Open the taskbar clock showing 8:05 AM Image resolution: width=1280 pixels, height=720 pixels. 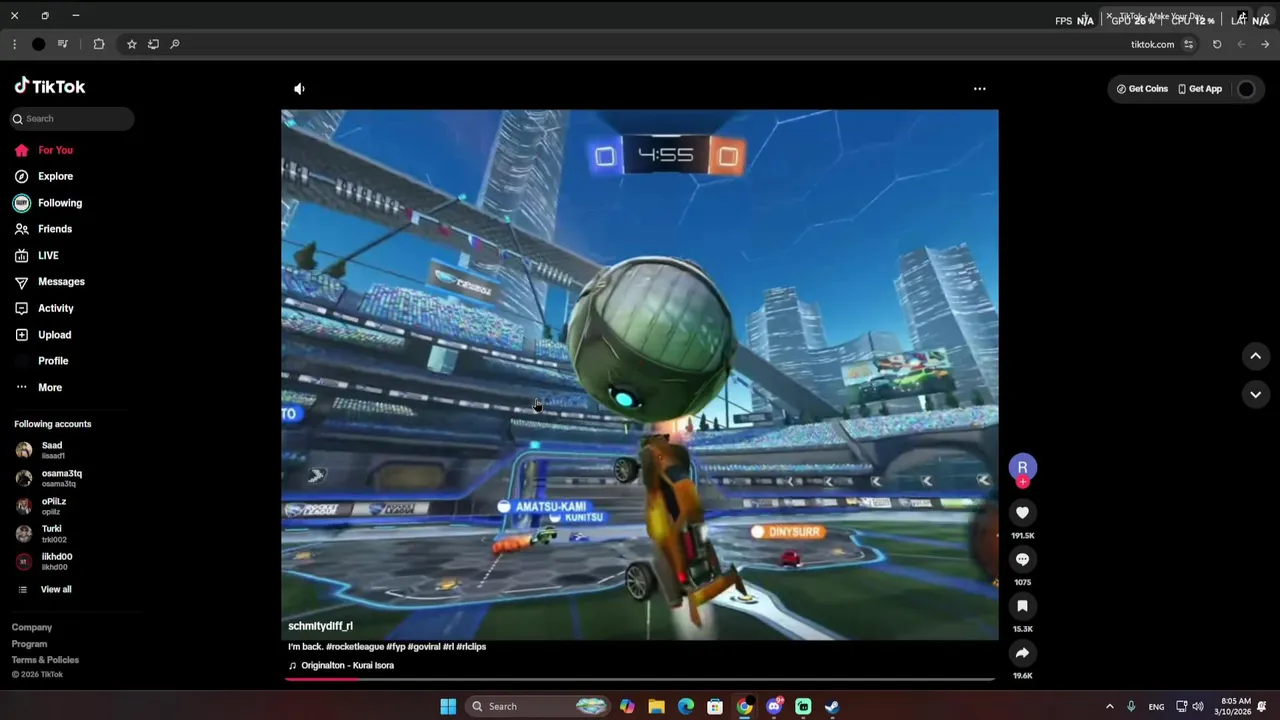1232,707
